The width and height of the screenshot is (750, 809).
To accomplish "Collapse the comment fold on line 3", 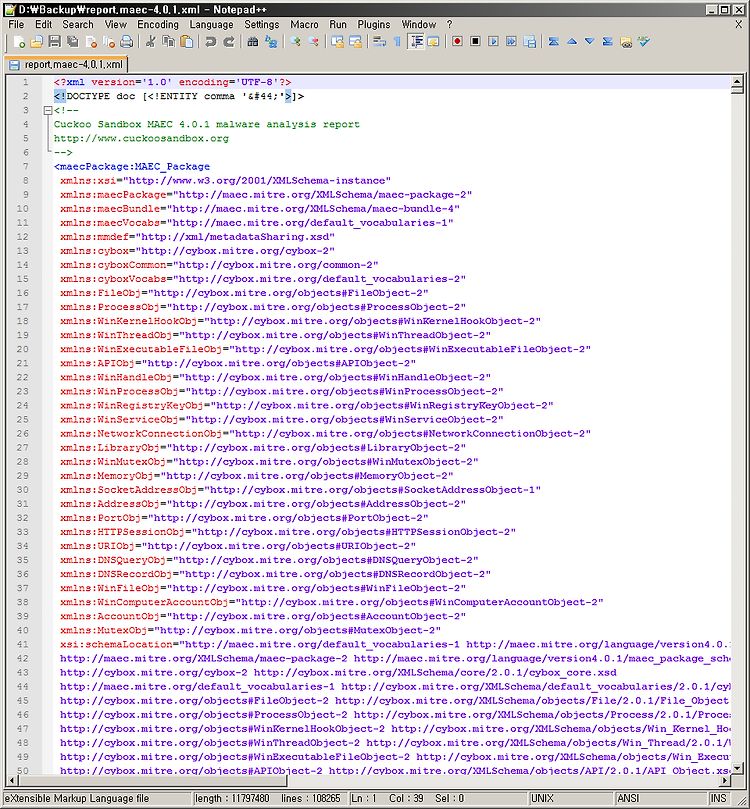I will (47, 110).
